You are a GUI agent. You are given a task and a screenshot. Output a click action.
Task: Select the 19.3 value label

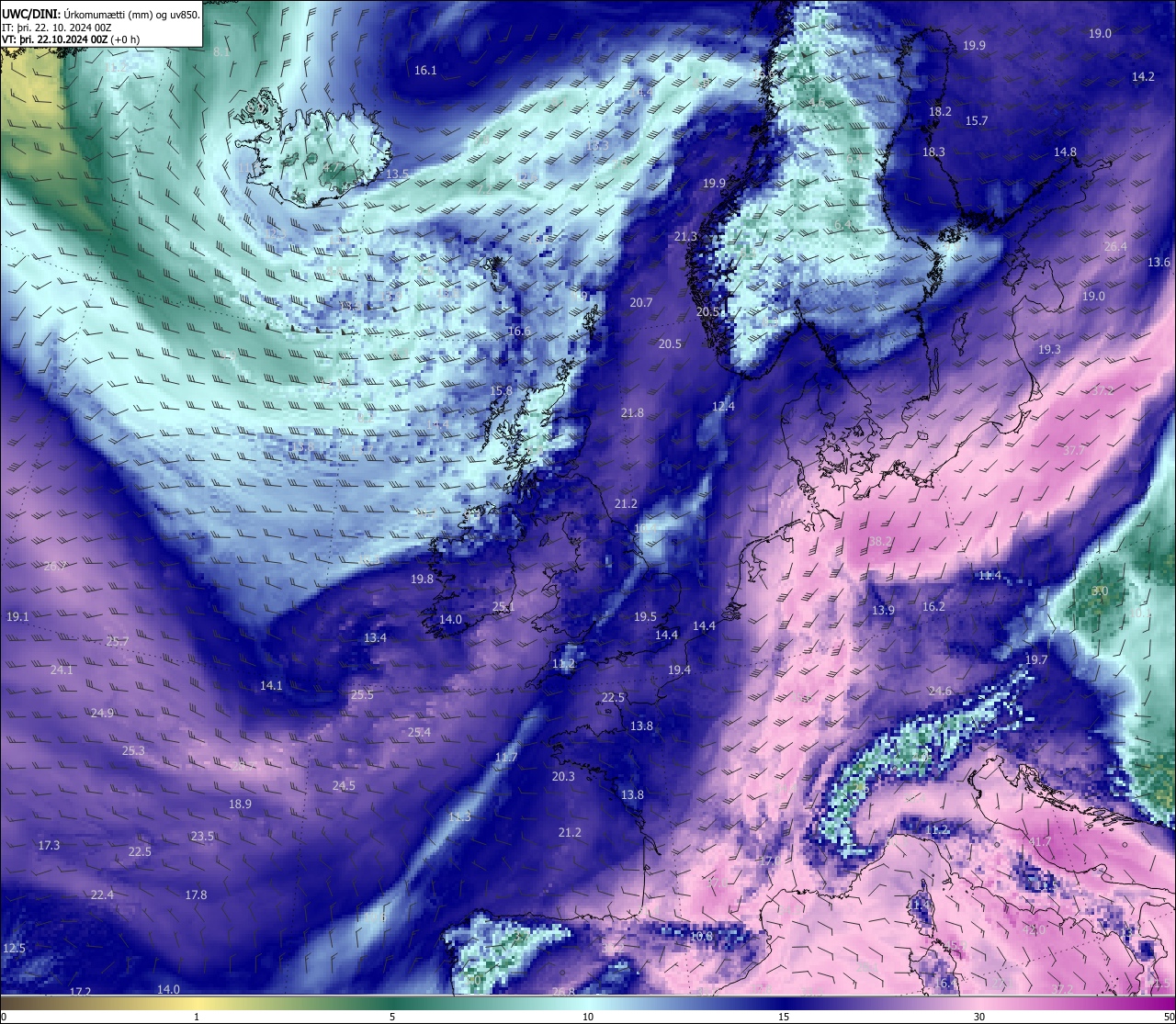[x=1049, y=350]
